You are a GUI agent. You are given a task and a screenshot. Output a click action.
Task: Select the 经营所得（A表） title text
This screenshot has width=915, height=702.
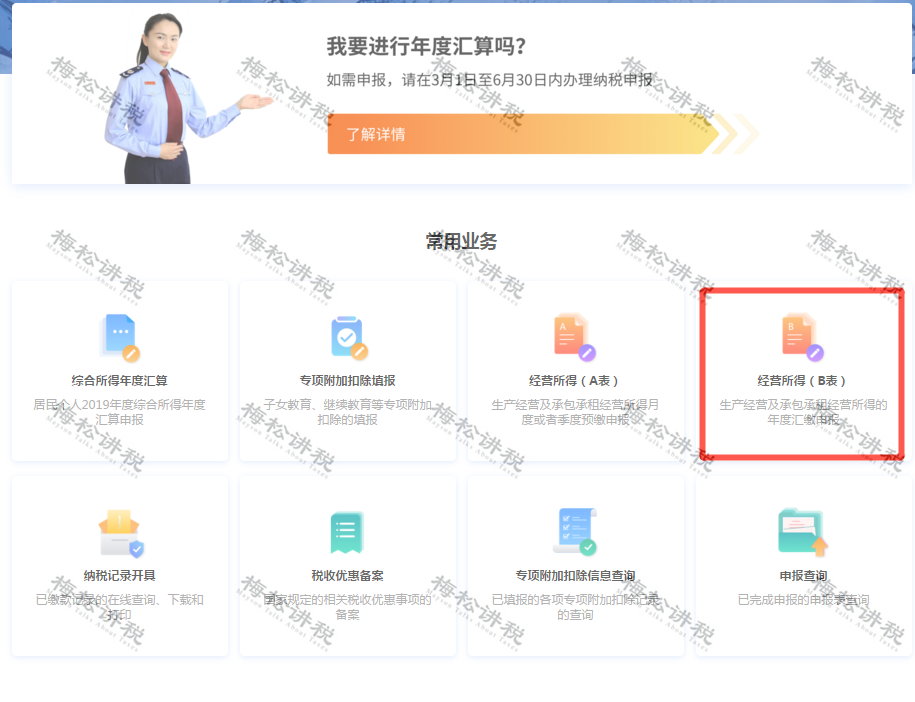tap(575, 381)
